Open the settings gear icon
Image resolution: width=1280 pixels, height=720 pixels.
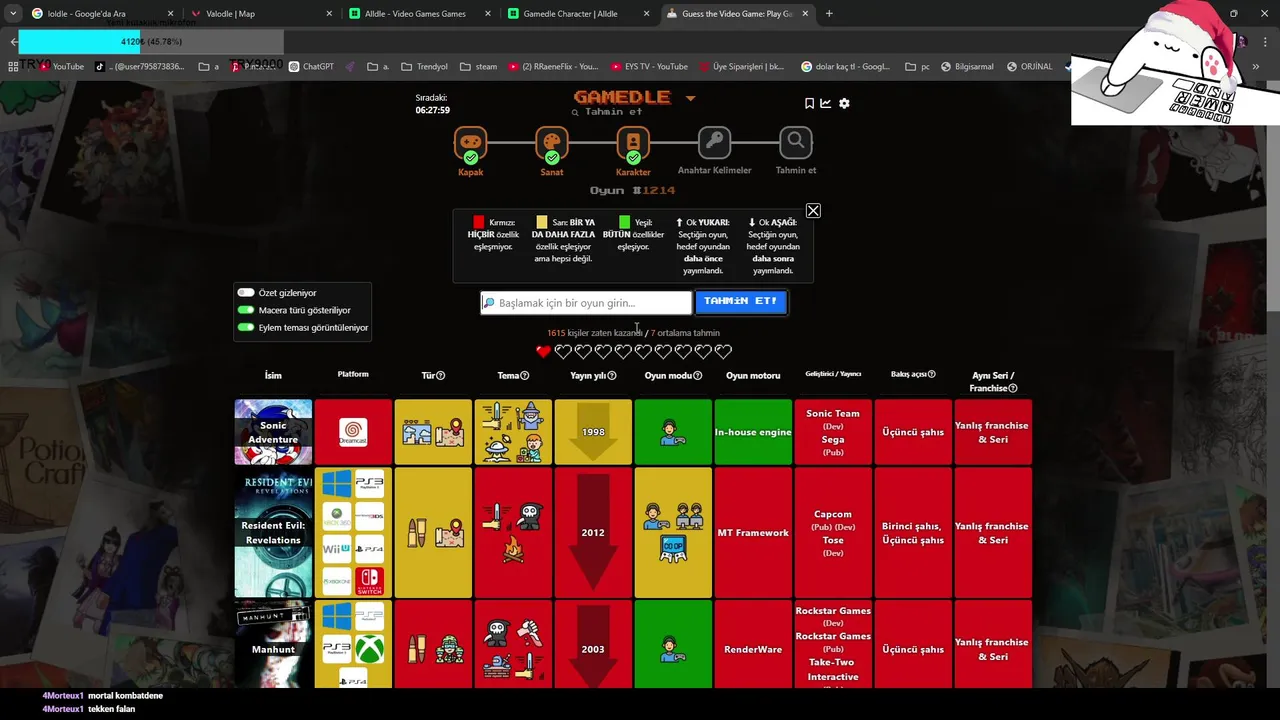click(844, 103)
